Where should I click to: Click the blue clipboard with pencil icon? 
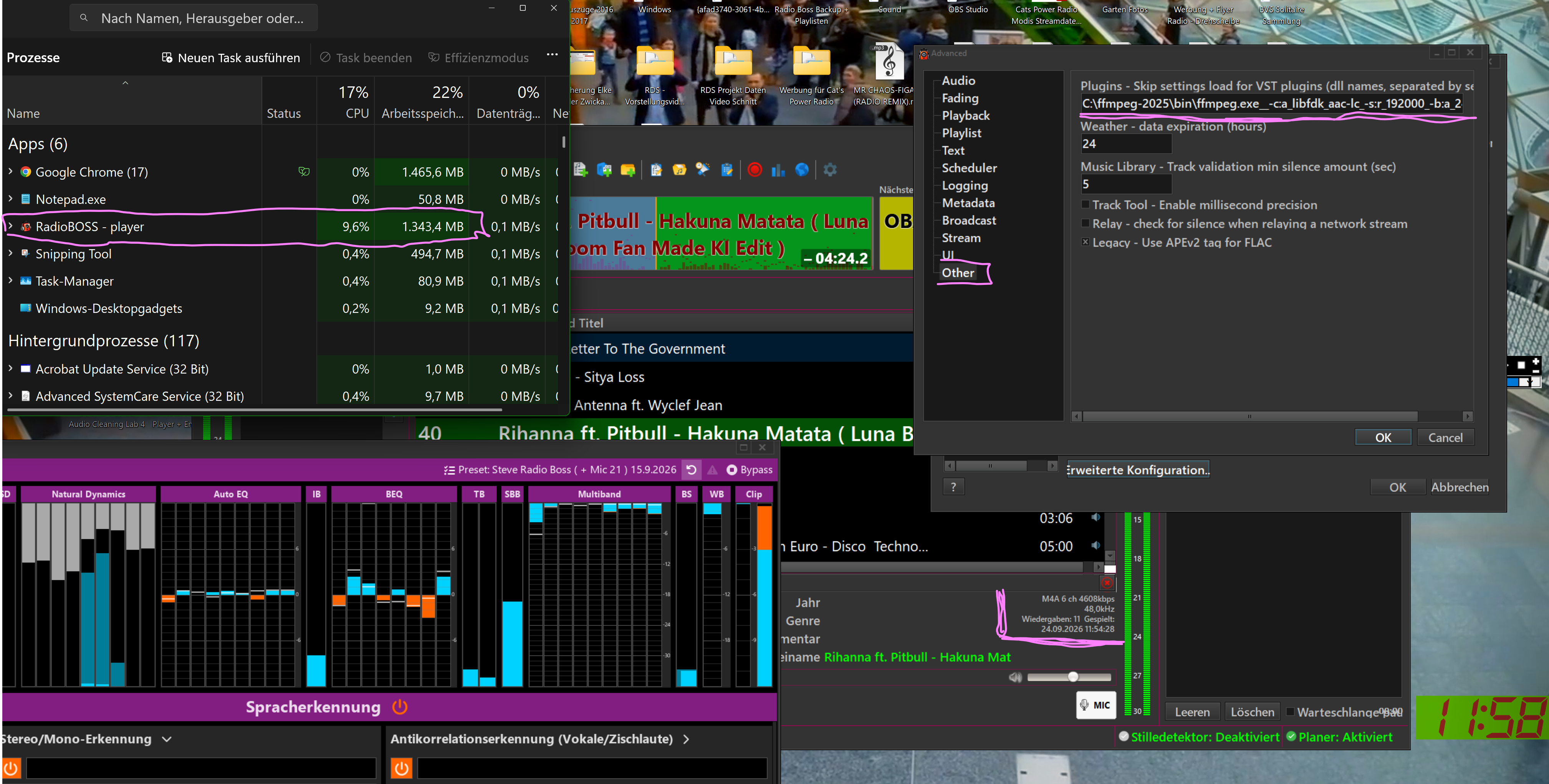pyautogui.click(x=727, y=170)
